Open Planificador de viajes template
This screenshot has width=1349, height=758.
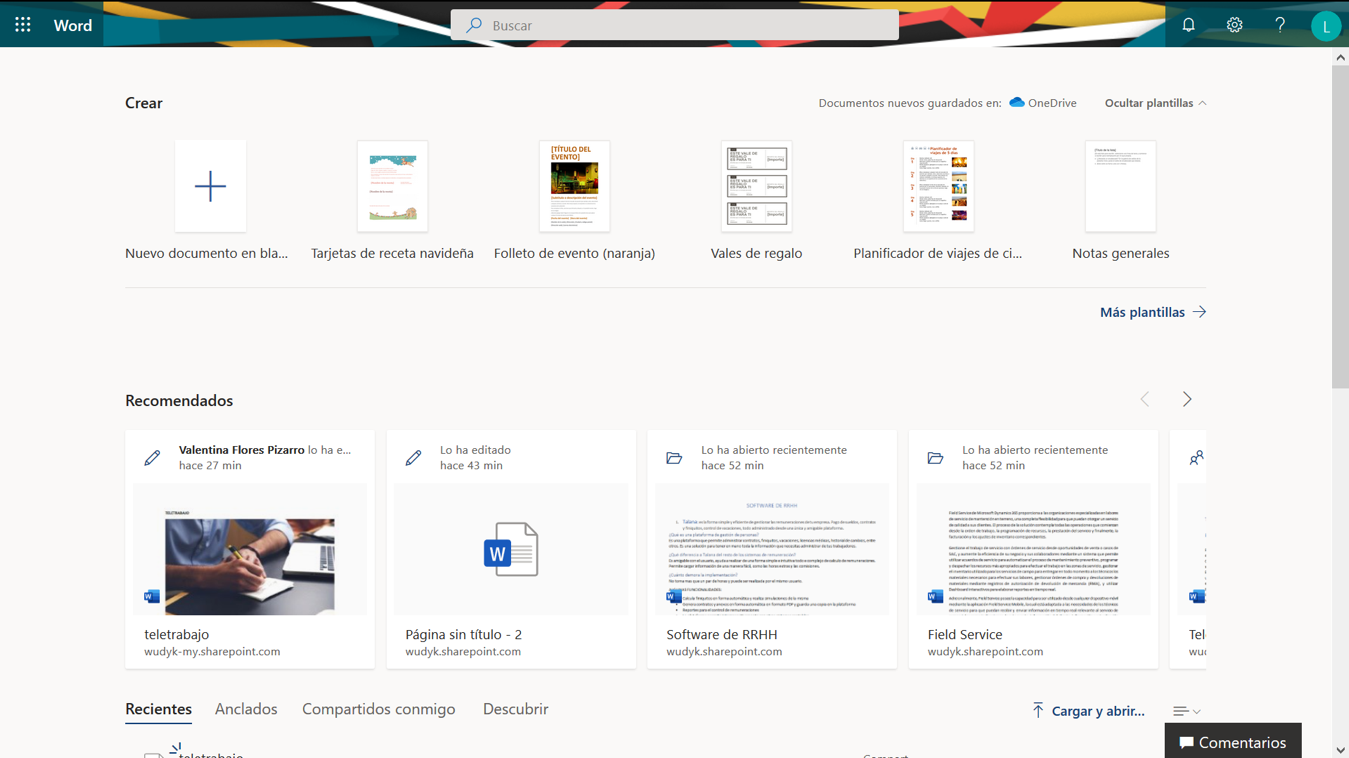coord(938,186)
